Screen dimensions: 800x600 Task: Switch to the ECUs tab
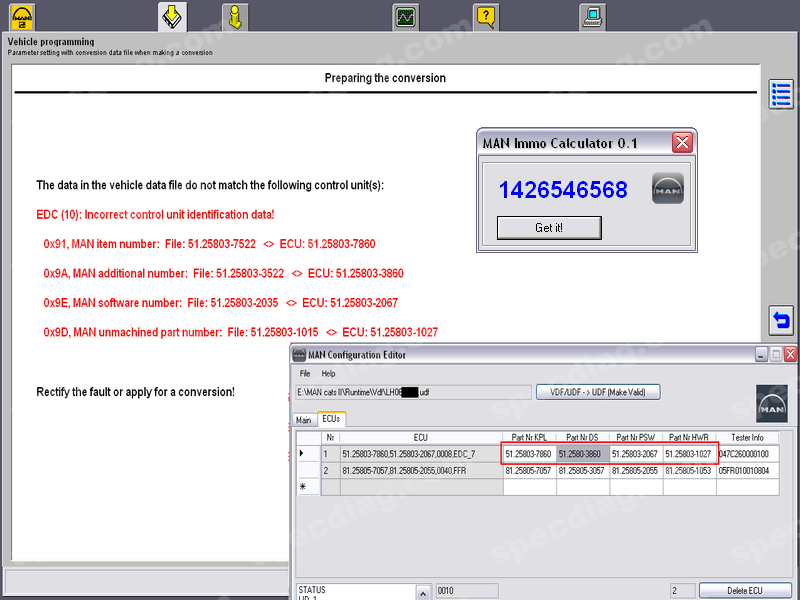tap(331, 420)
